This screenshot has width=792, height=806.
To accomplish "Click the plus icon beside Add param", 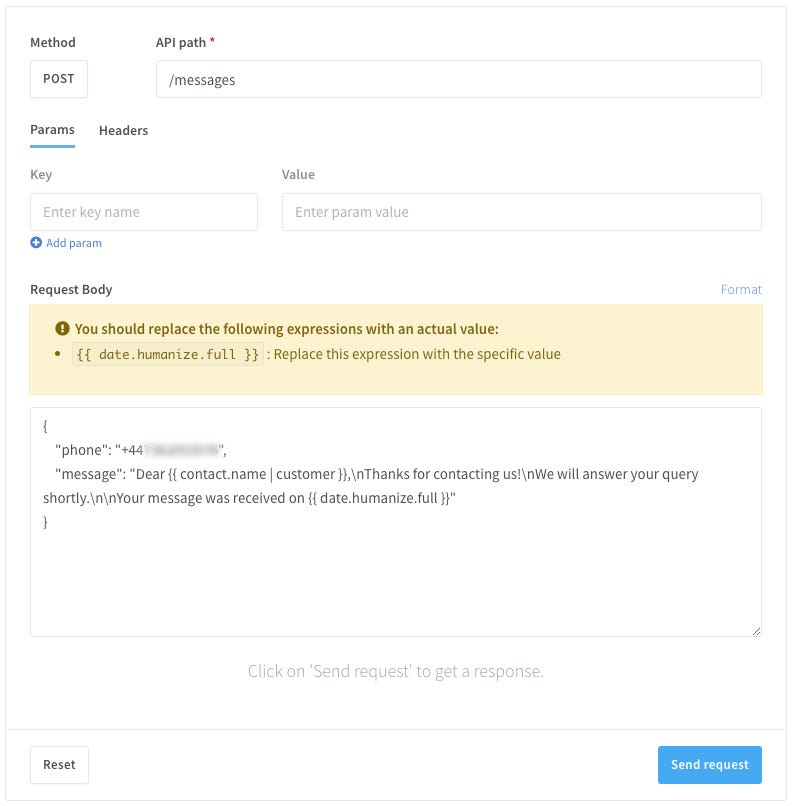I will (x=36, y=243).
